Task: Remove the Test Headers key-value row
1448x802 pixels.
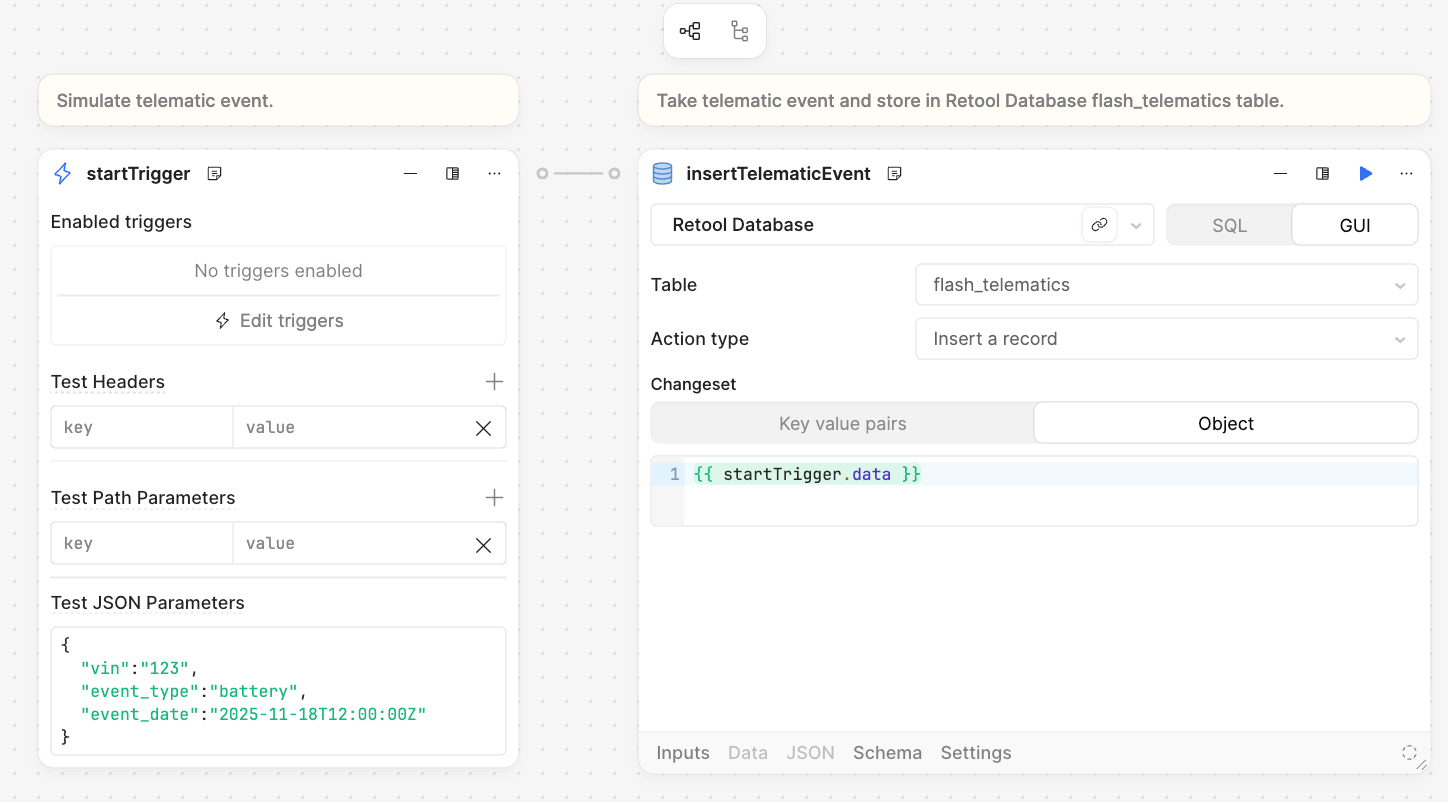Action: tap(483, 428)
